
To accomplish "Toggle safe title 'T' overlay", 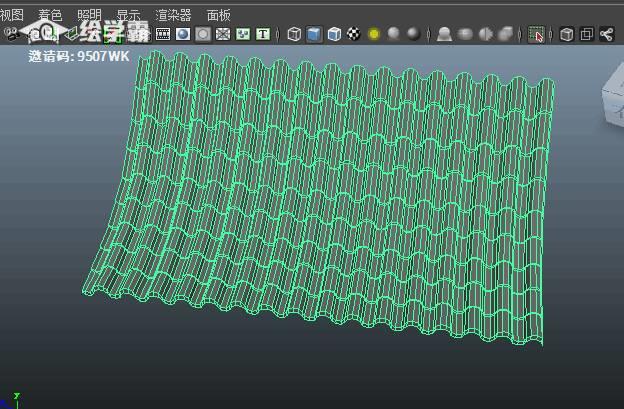I will point(263,34).
